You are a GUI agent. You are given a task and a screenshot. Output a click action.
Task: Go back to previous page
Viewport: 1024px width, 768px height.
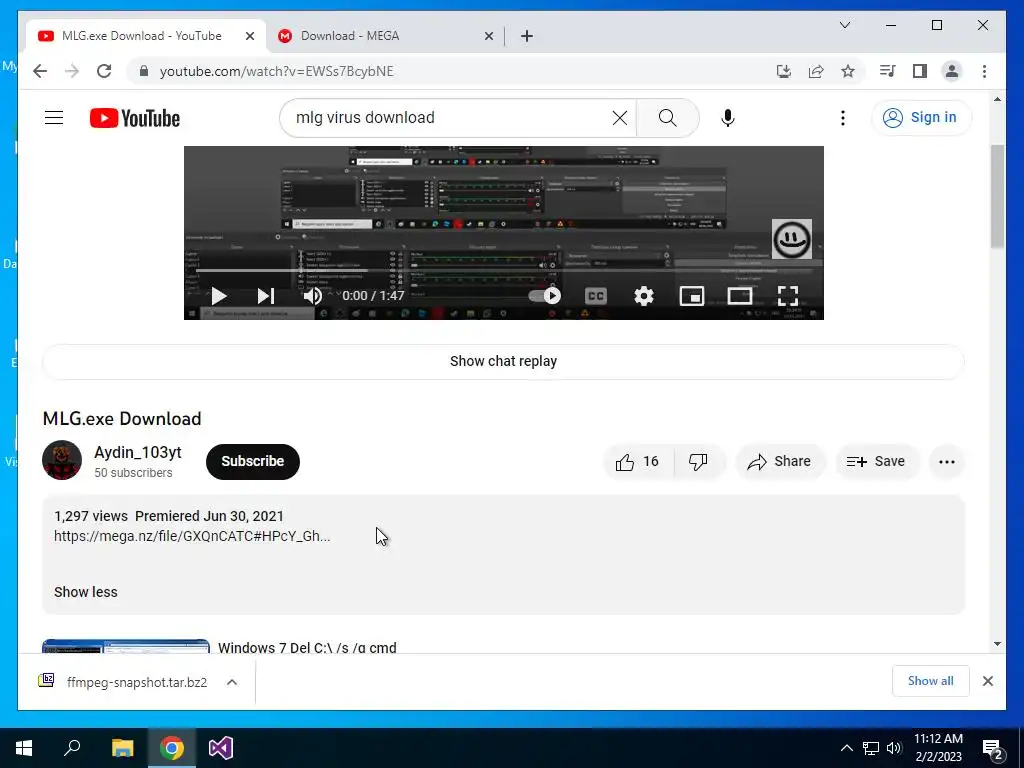[x=40, y=71]
